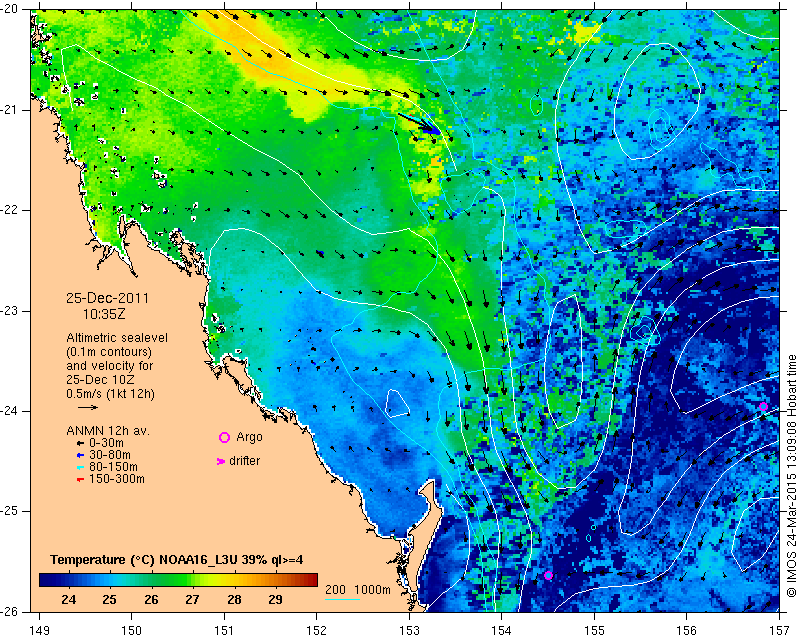Click the magenta drifter legend symbol
The image size is (800, 640).
(x=221, y=461)
